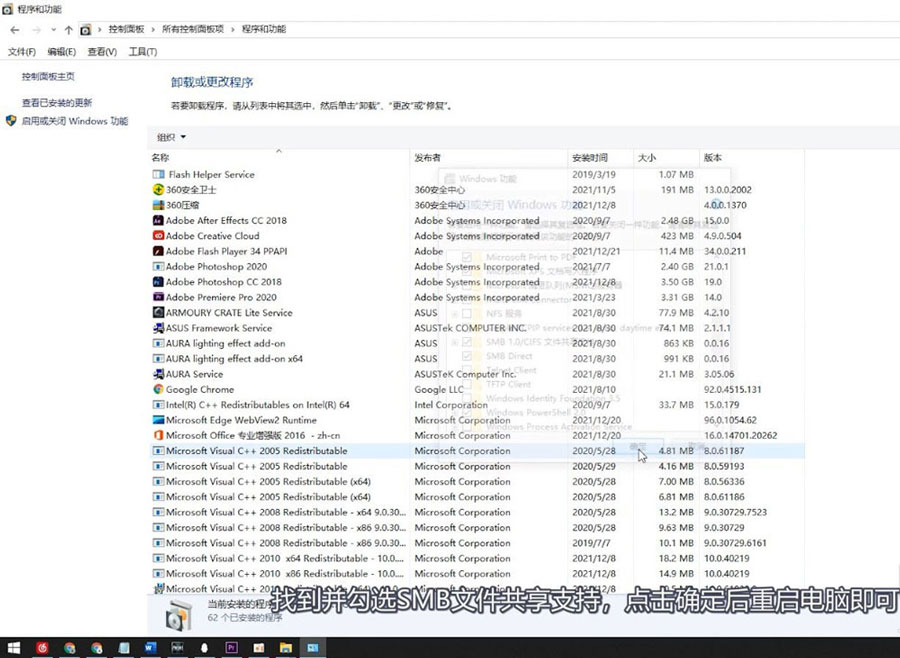The height and width of the screenshot is (658, 900).
Task: Open the QQ penguin taskbar icon
Action: (204, 648)
